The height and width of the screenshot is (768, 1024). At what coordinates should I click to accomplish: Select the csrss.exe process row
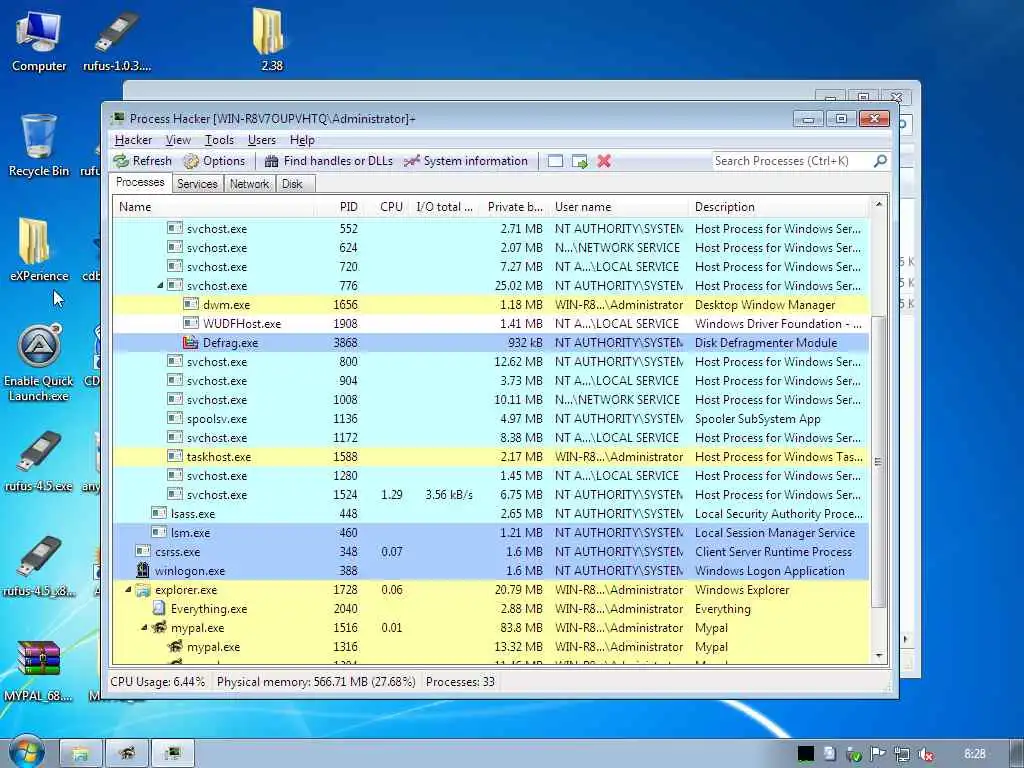pyautogui.click(x=491, y=551)
